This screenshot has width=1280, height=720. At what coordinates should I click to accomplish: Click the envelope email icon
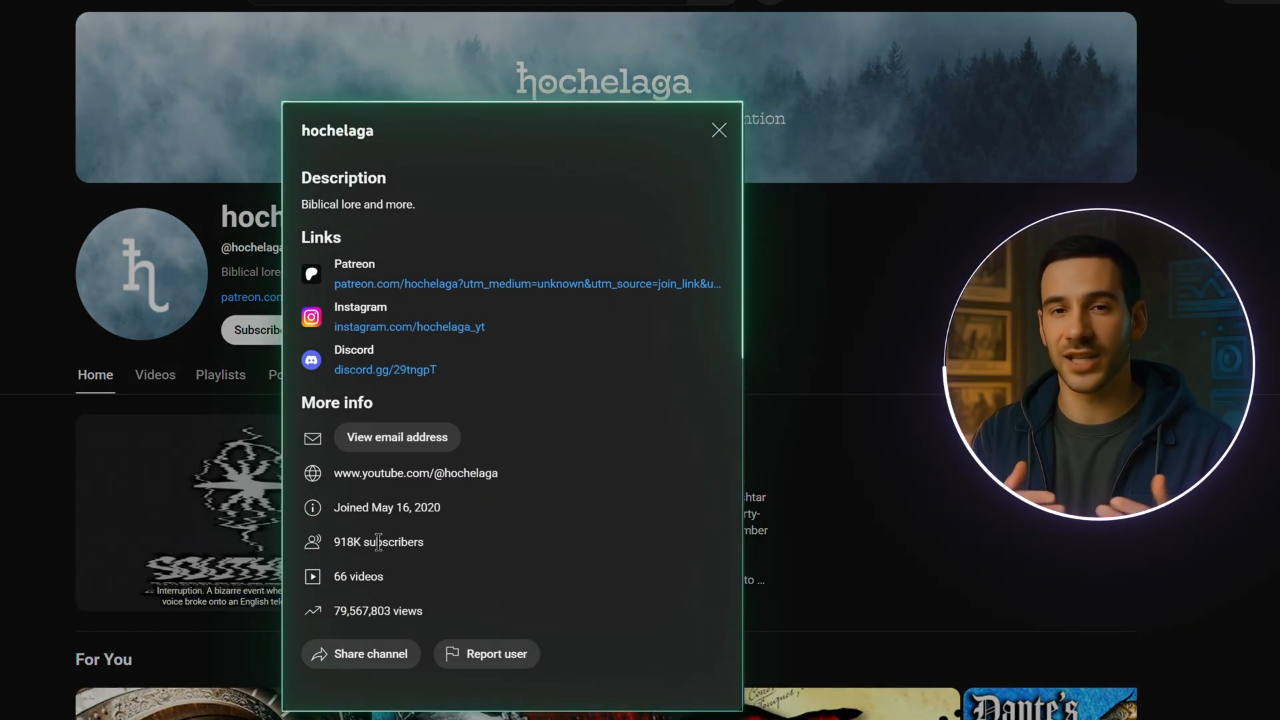pyautogui.click(x=313, y=438)
